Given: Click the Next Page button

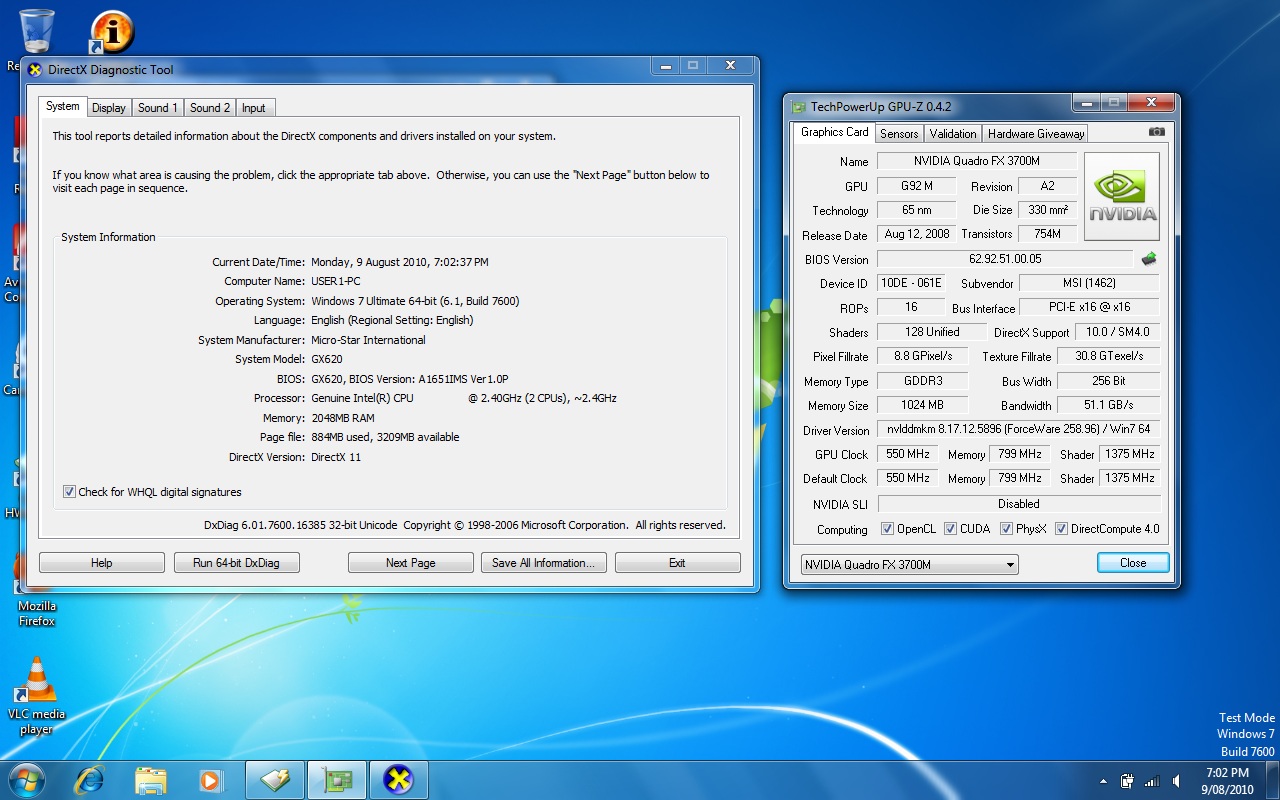Looking at the screenshot, I should pos(411,563).
